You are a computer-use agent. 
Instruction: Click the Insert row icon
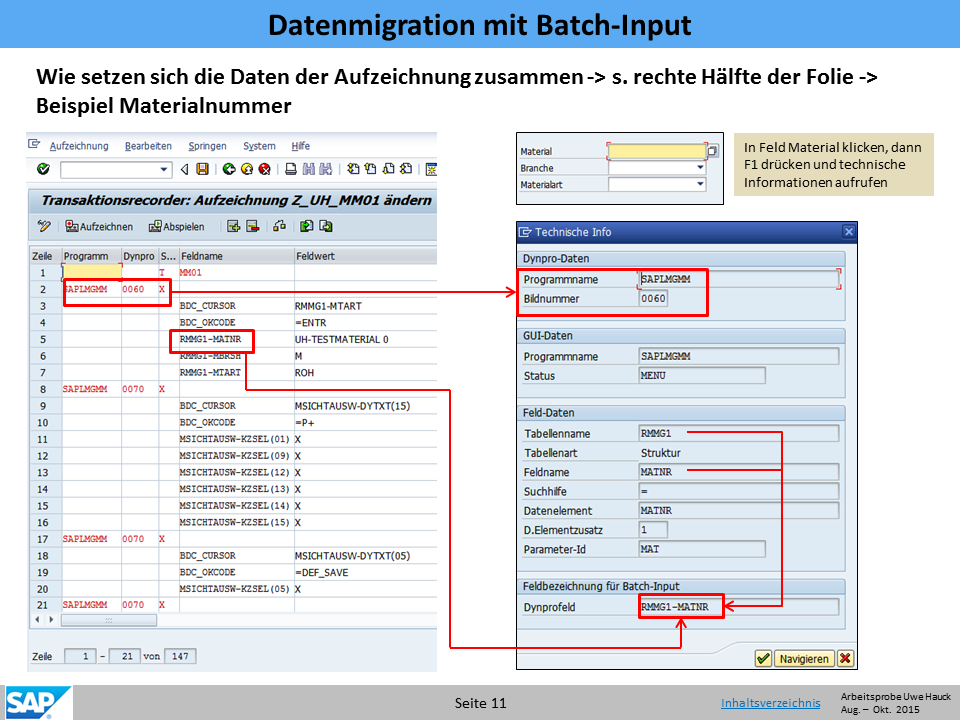[x=234, y=226]
